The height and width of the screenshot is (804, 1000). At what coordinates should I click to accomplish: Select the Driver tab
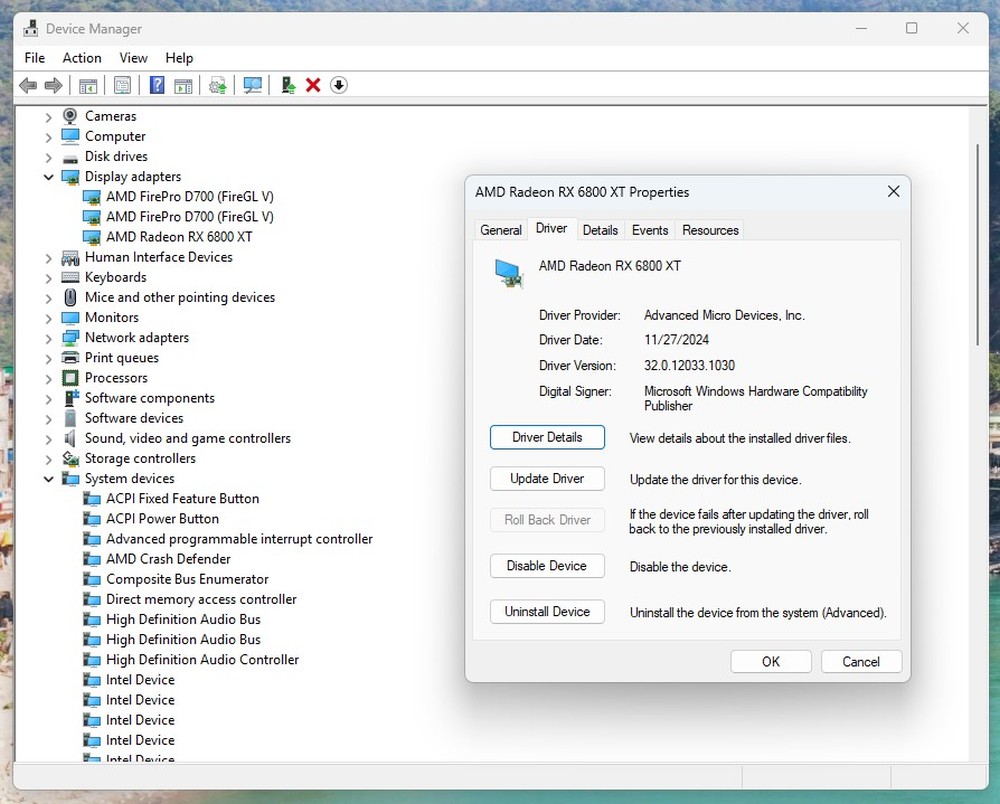click(x=552, y=228)
